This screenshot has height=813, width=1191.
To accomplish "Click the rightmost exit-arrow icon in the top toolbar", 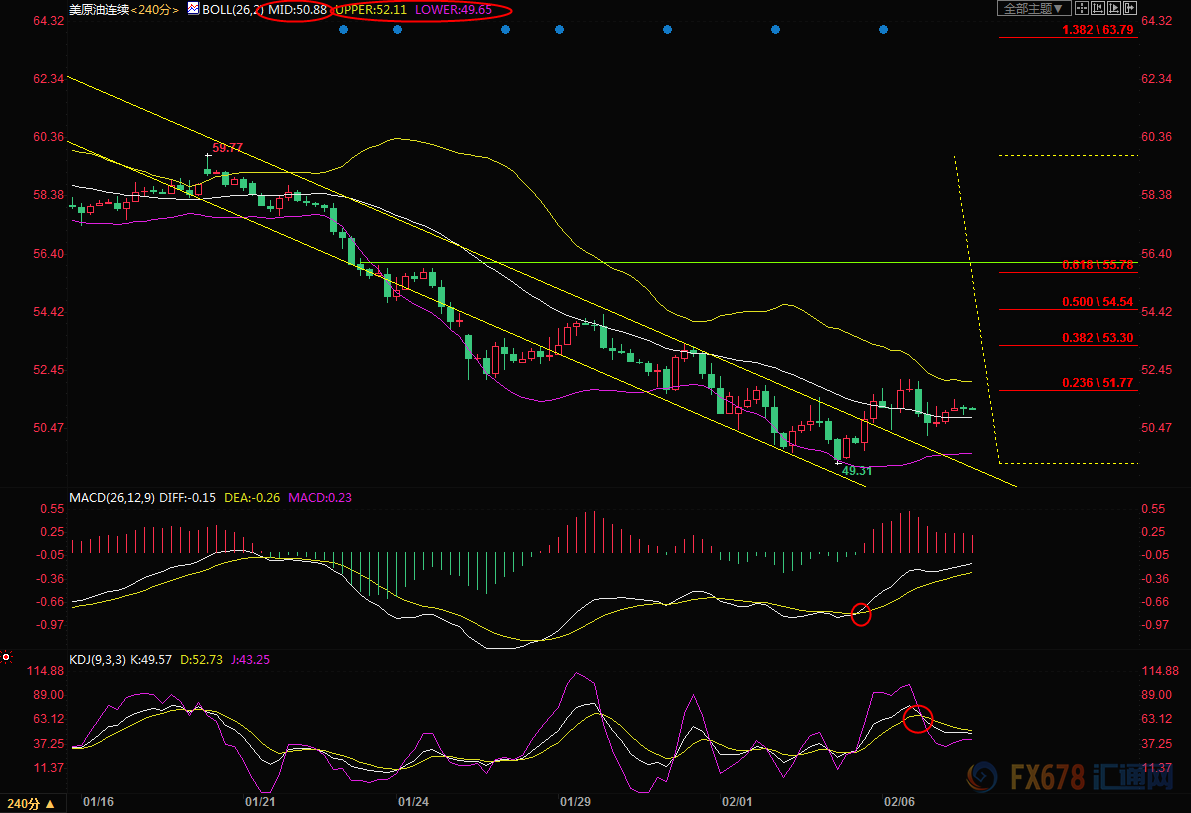I will coord(1130,8).
